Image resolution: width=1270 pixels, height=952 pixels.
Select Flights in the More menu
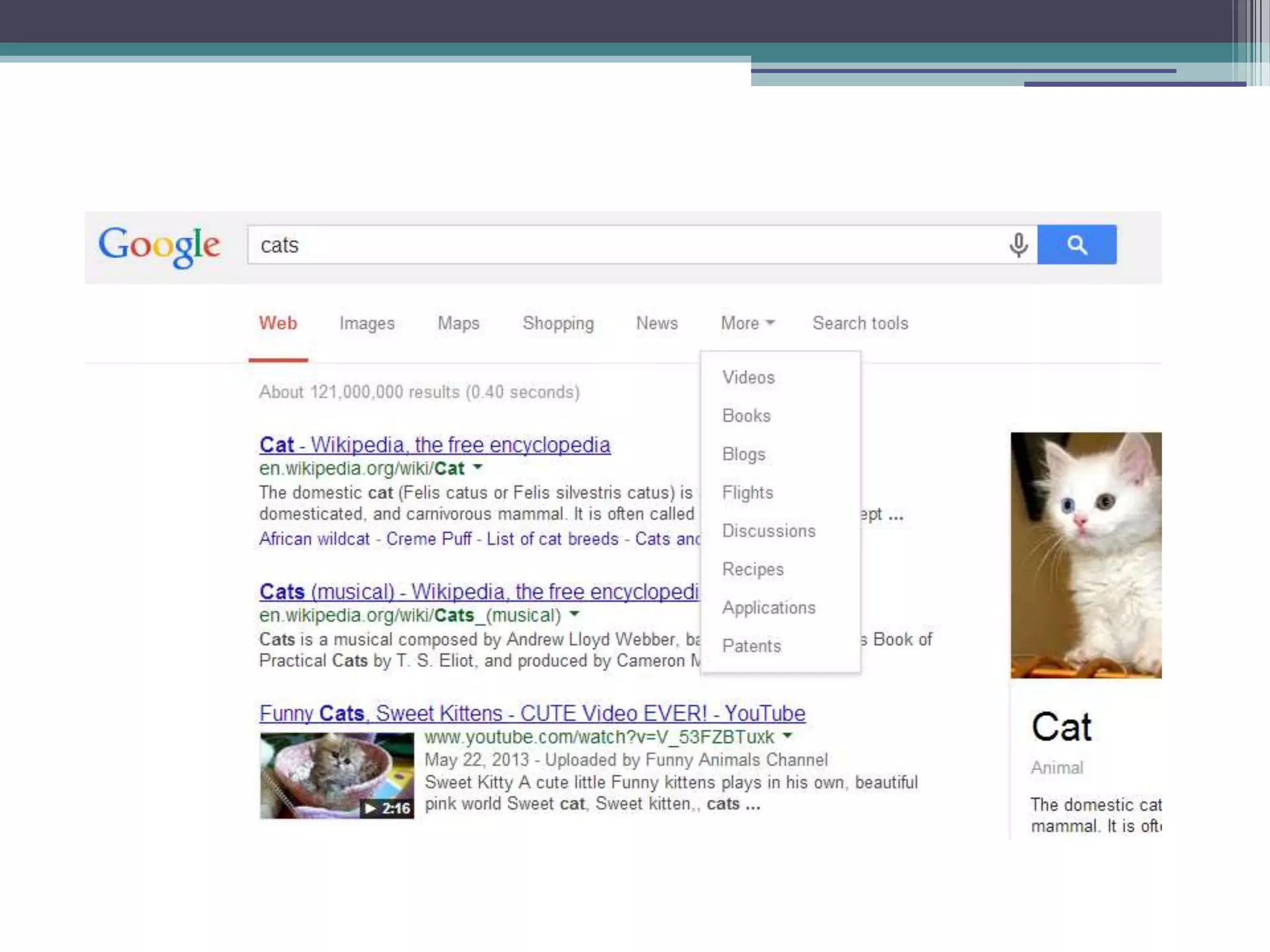748,493
